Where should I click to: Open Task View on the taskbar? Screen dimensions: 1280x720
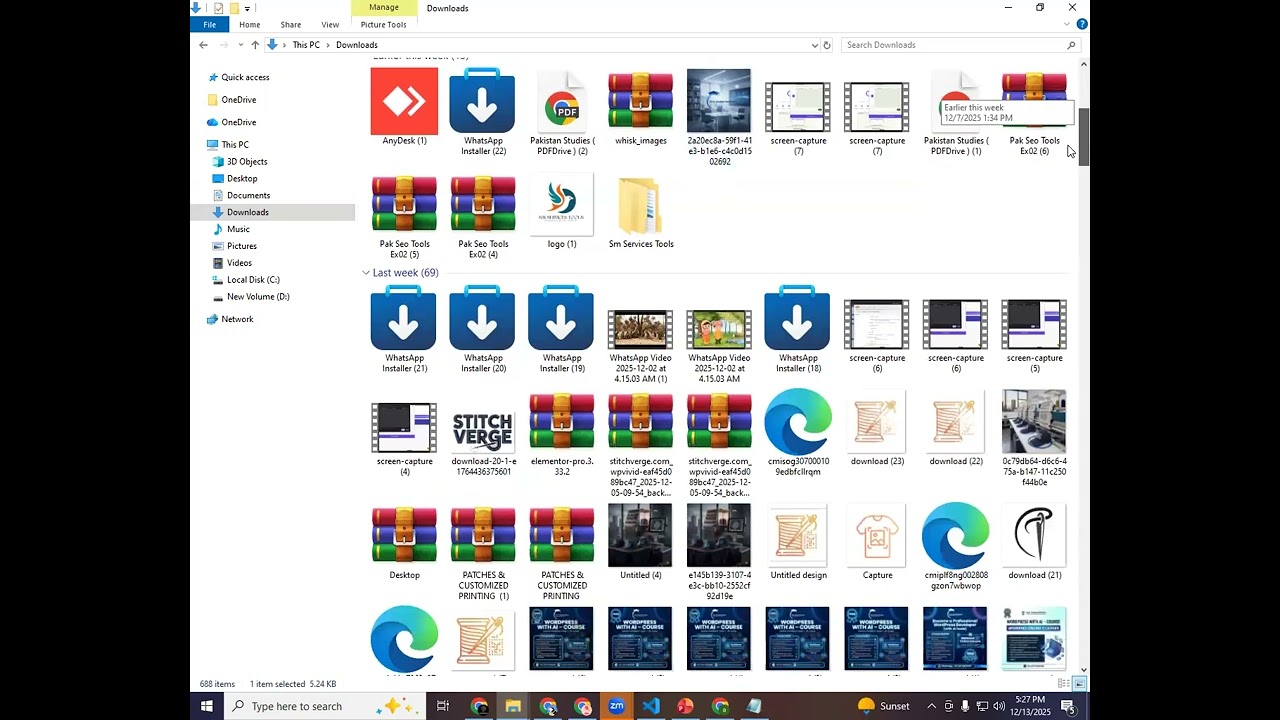(443, 706)
